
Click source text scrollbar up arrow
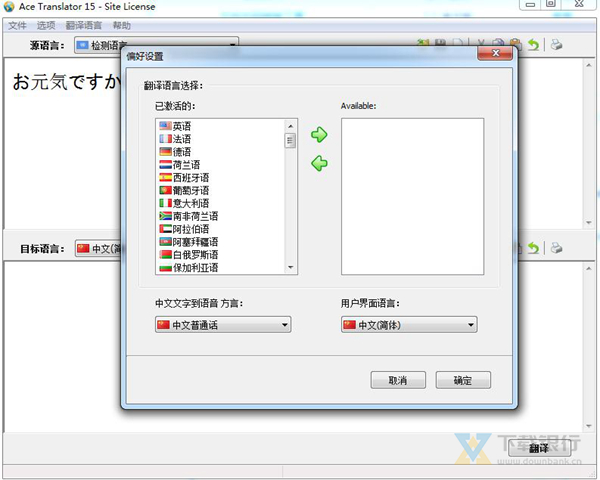point(589,65)
